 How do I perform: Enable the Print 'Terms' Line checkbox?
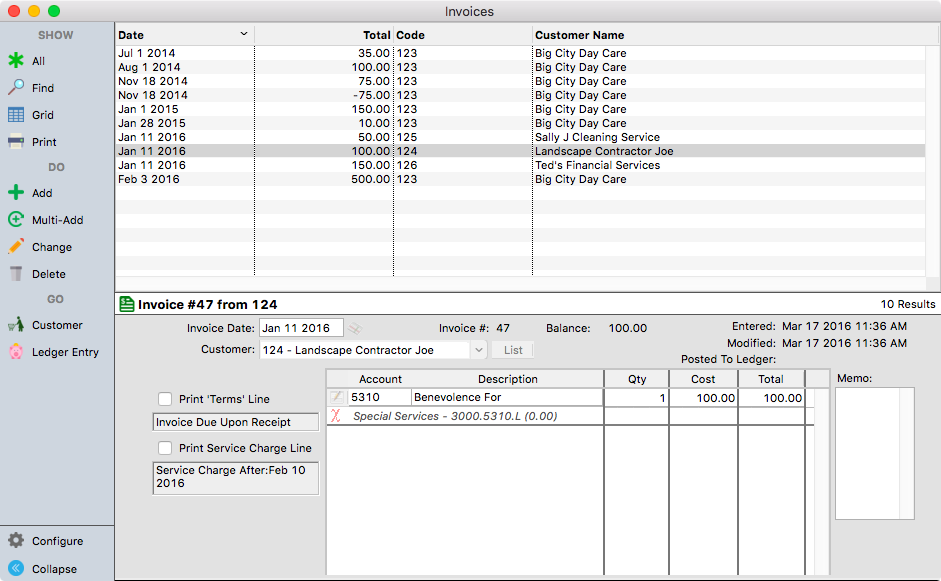coord(165,399)
